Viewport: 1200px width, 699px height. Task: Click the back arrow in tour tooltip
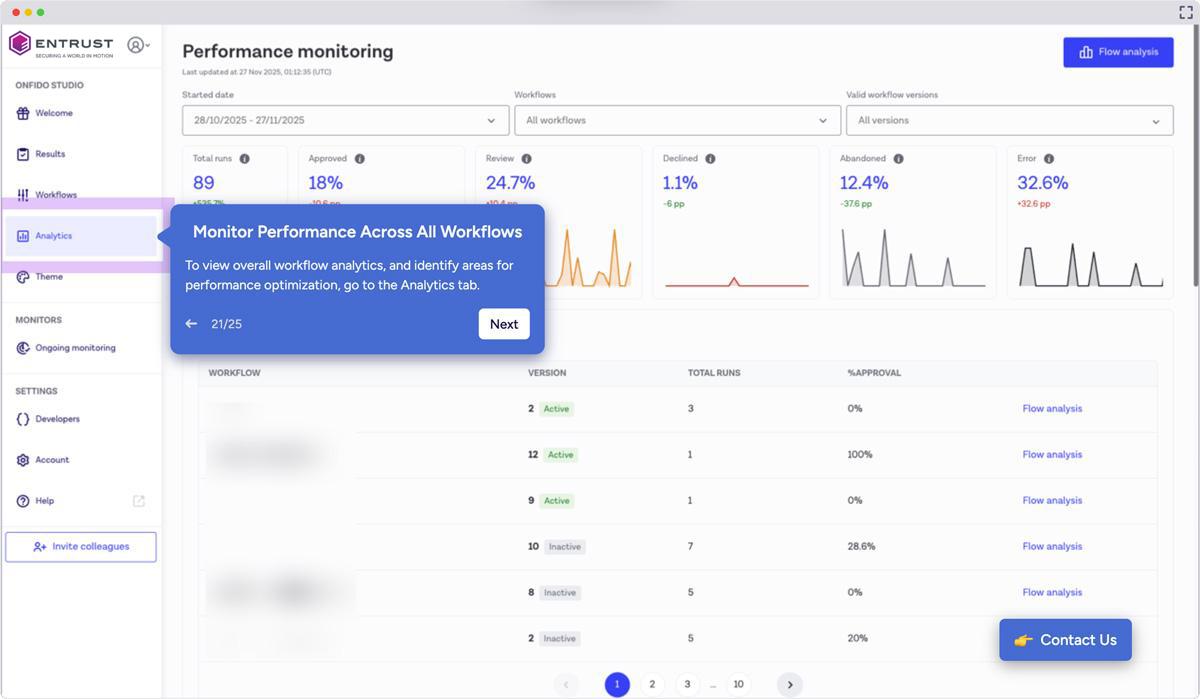pos(192,324)
